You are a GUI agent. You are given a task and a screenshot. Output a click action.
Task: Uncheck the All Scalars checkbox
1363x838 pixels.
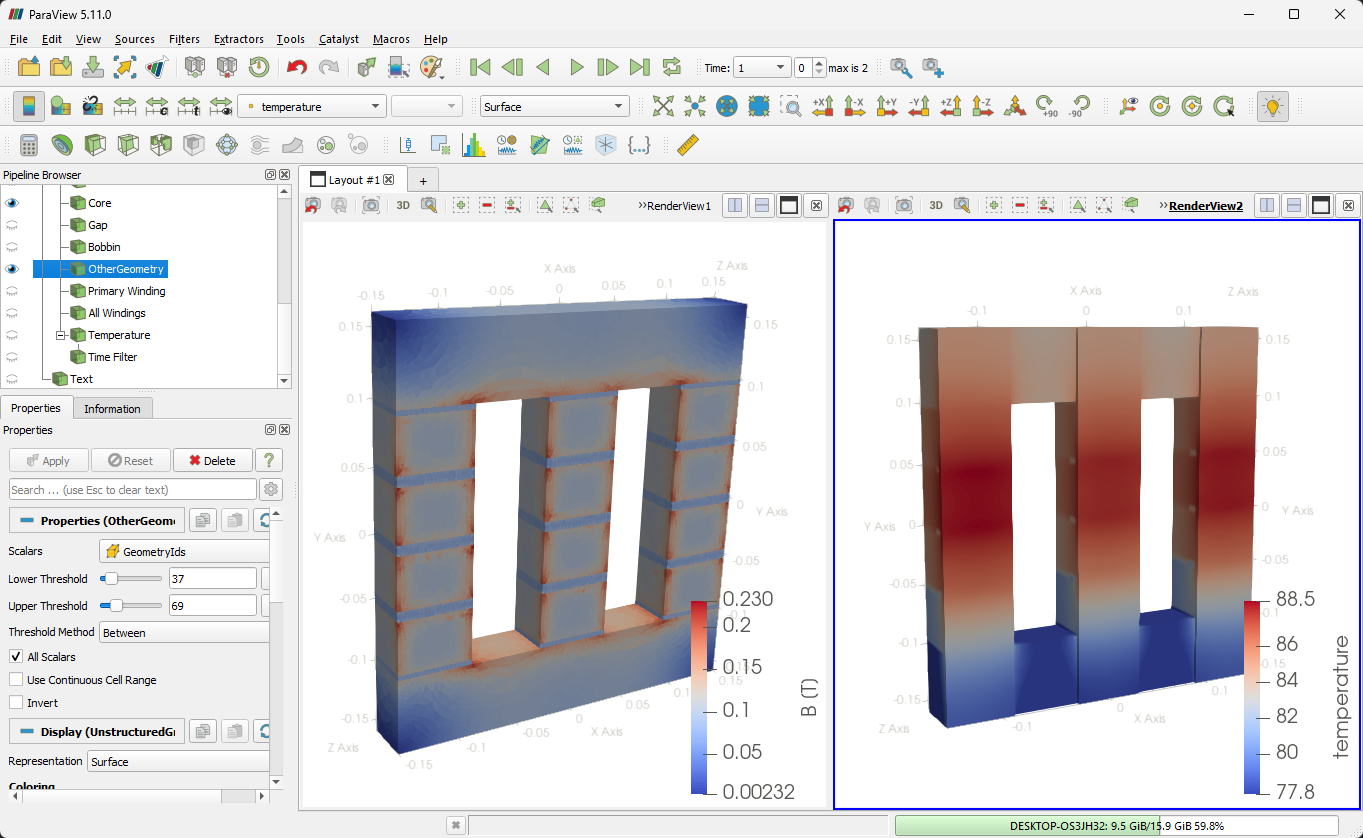click(16, 657)
